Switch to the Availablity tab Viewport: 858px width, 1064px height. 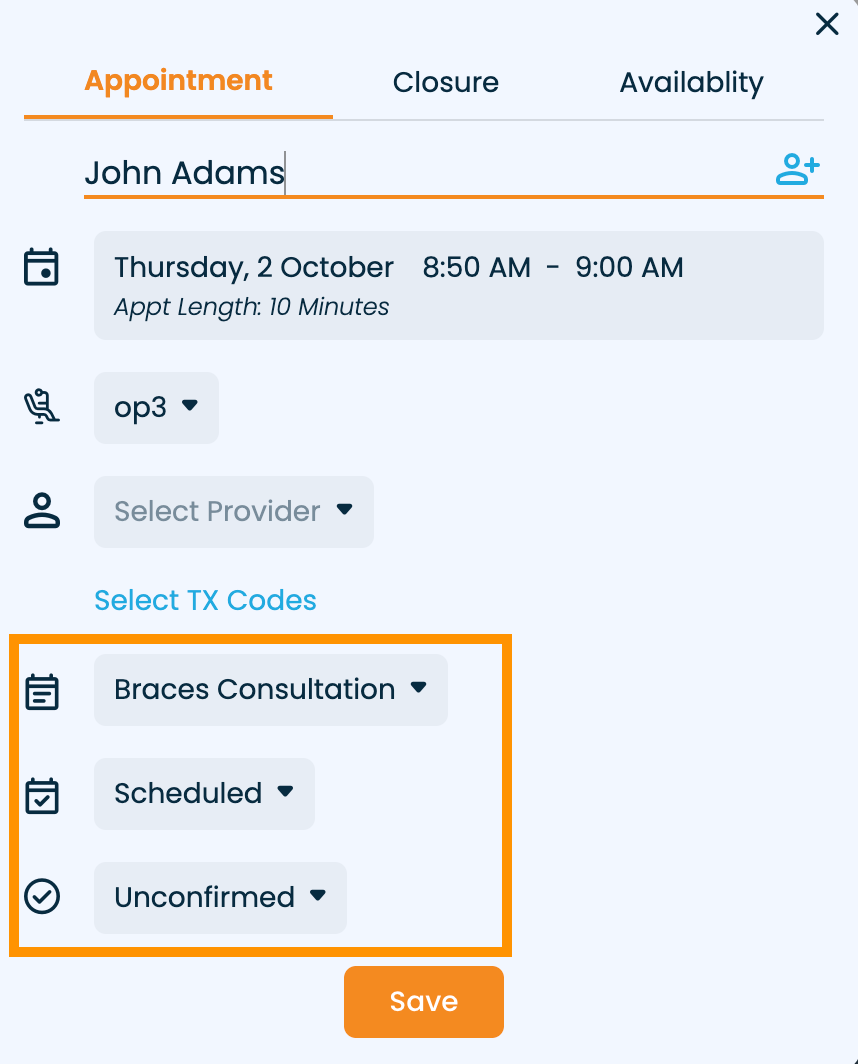point(691,82)
